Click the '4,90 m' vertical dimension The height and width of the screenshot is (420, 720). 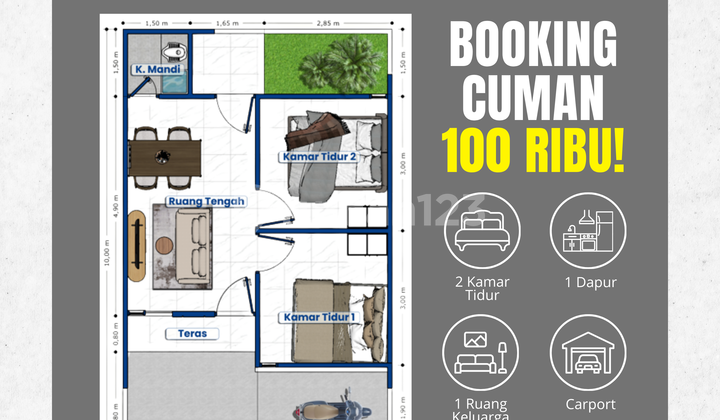pyautogui.click(x=115, y=204)
